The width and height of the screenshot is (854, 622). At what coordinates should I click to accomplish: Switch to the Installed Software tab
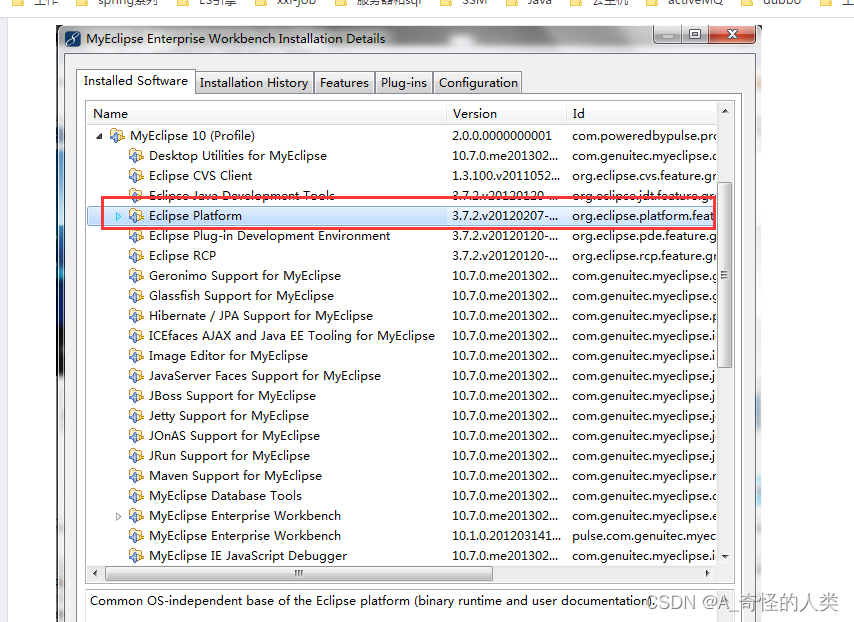pos(136,81)
